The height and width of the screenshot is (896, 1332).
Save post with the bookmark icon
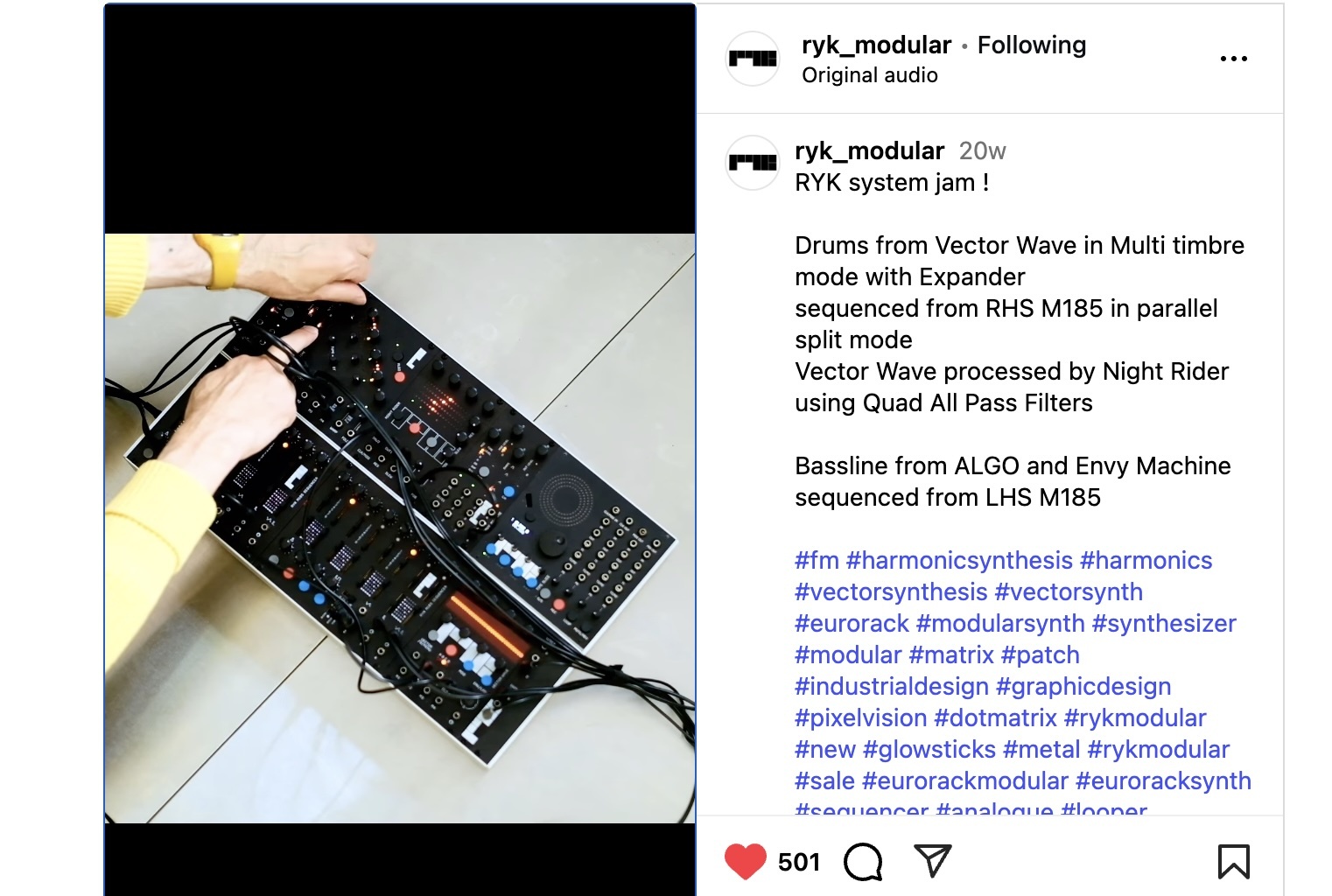tap(1233, 862)
